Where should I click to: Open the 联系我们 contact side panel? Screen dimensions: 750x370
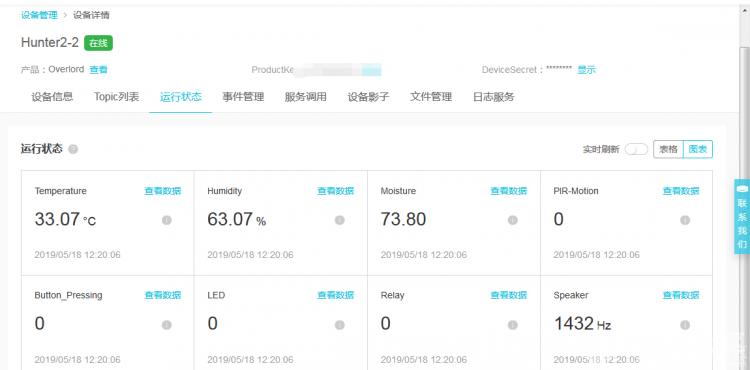point(742,217)
